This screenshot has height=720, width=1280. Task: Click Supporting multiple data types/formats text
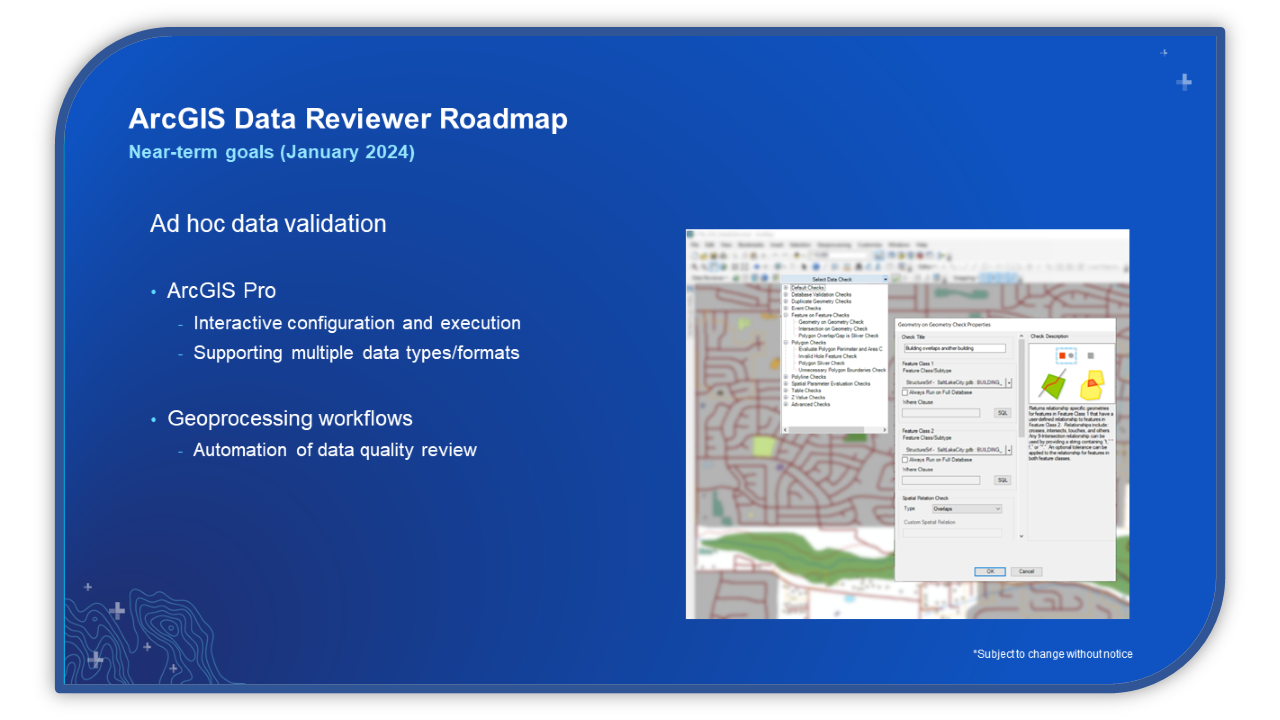(356, 353)
